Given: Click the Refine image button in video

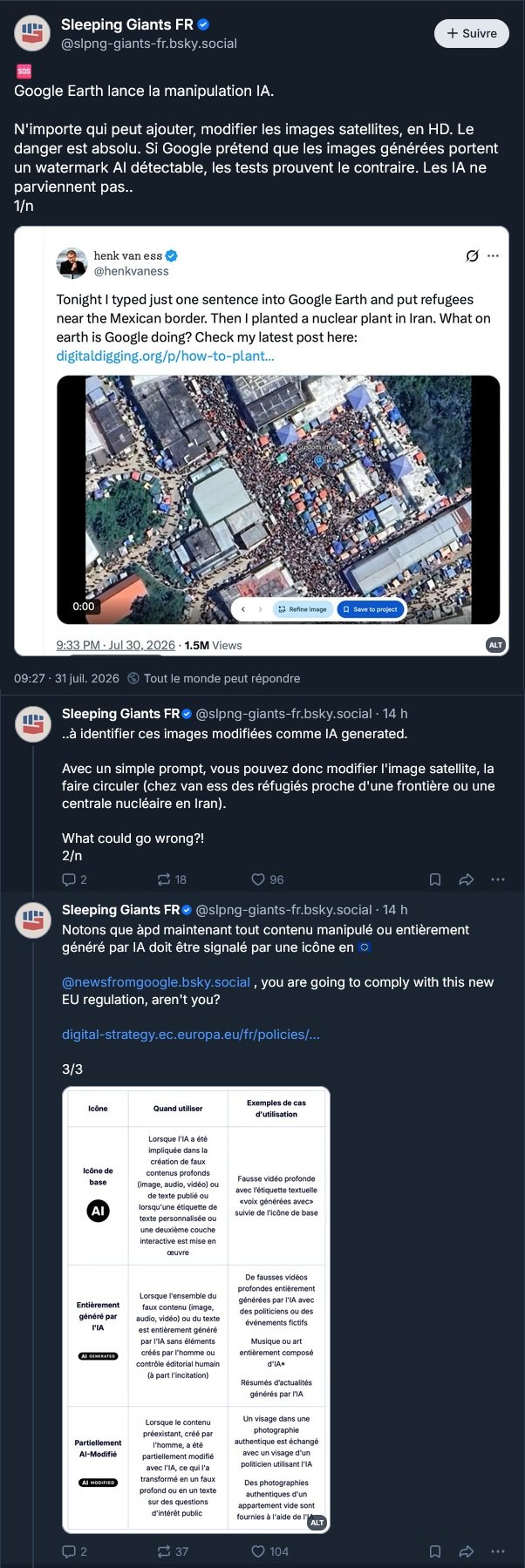Looking at the screenshot, I should [303, 609].
